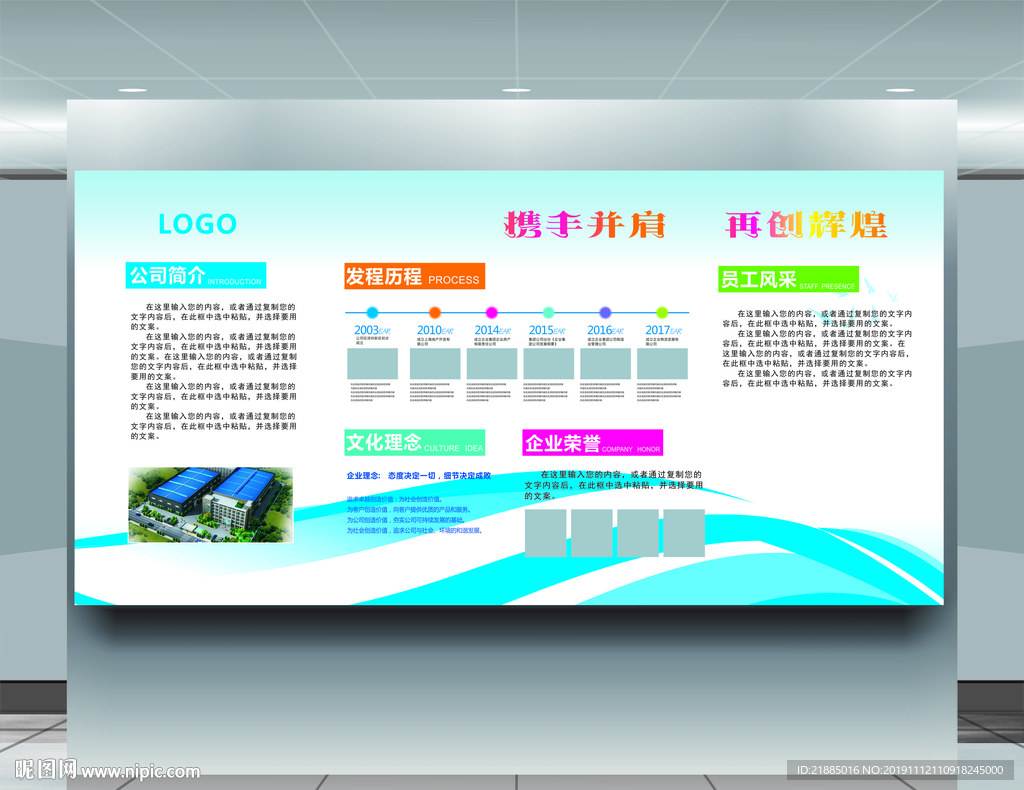The height and width of the screenshot is (790, 1024).
Task: Click the blue timeline dot above 2003
Action: [372, 313]
